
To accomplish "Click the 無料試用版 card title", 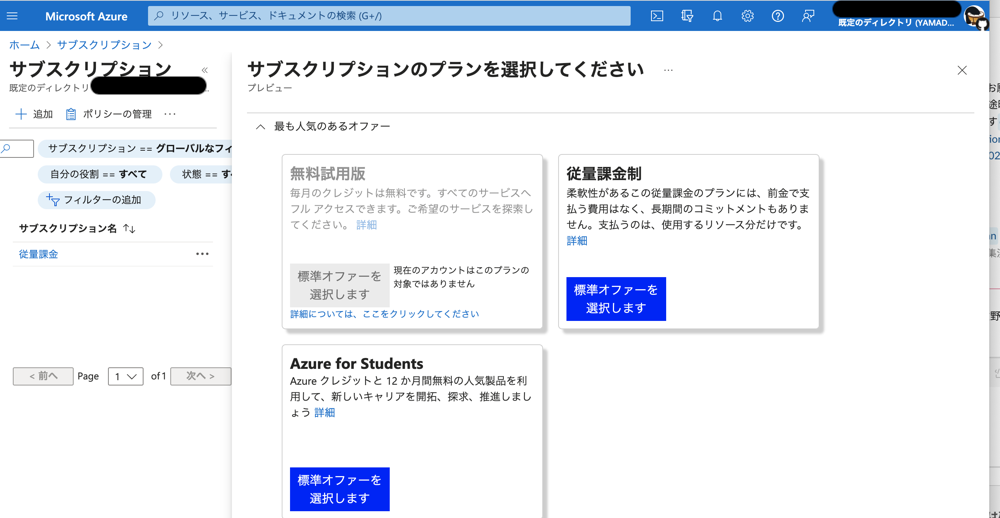I will tap(328, 174).
